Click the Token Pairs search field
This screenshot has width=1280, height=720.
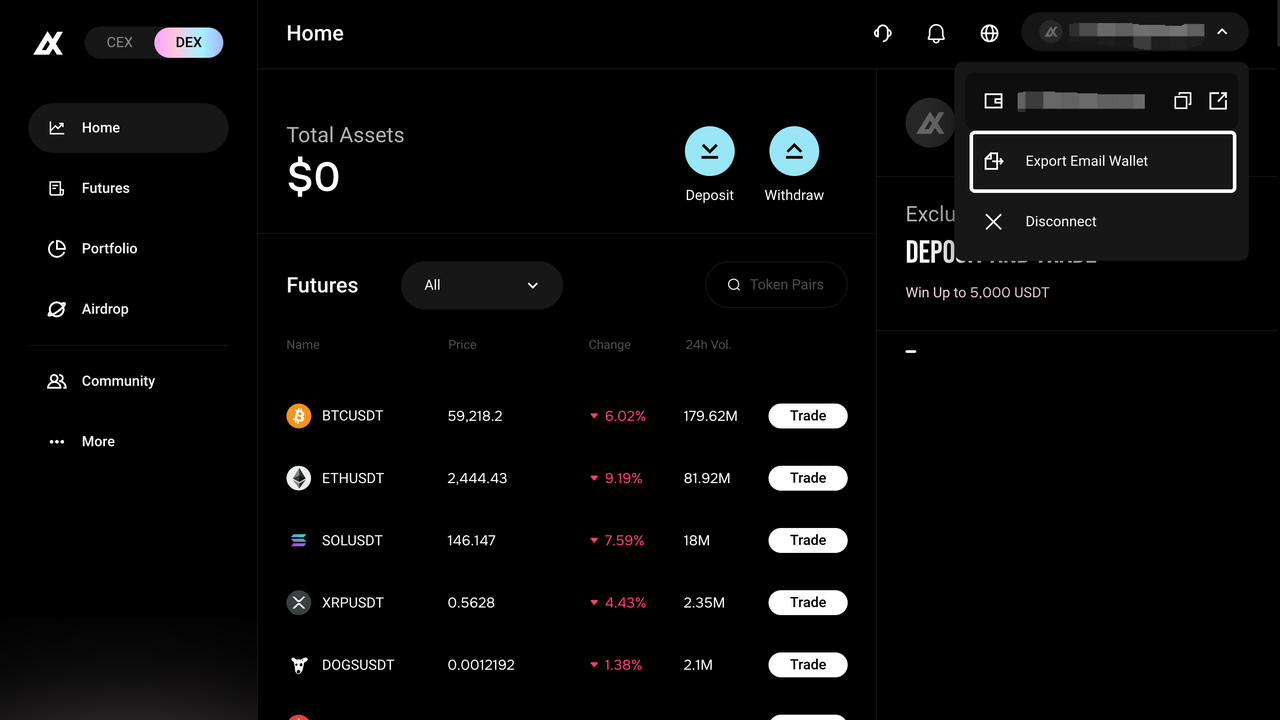coord(776,285)
